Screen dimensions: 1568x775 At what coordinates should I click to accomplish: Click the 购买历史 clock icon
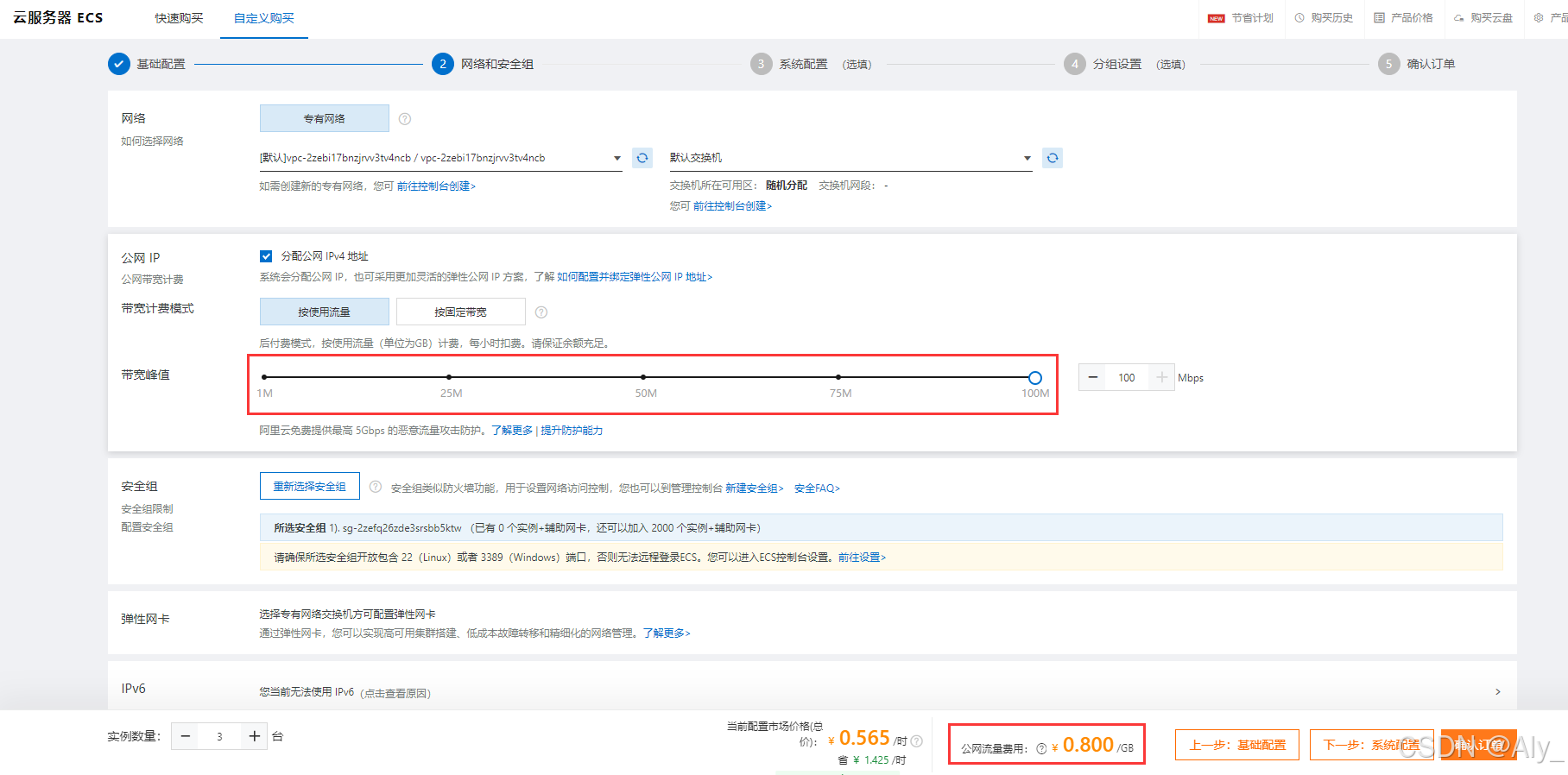point(1299,18)
